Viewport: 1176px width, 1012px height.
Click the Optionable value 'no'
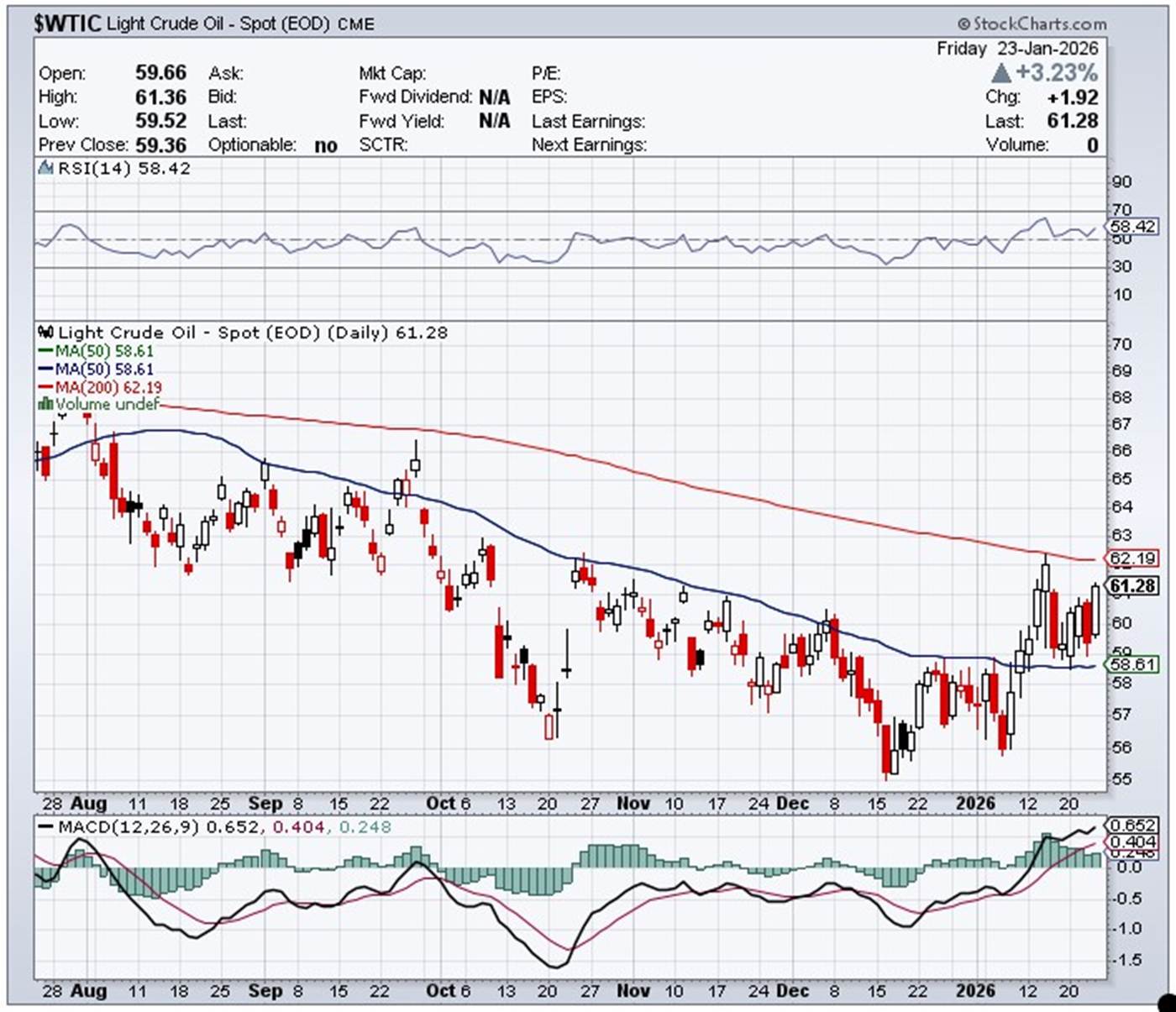pos(326,145)
